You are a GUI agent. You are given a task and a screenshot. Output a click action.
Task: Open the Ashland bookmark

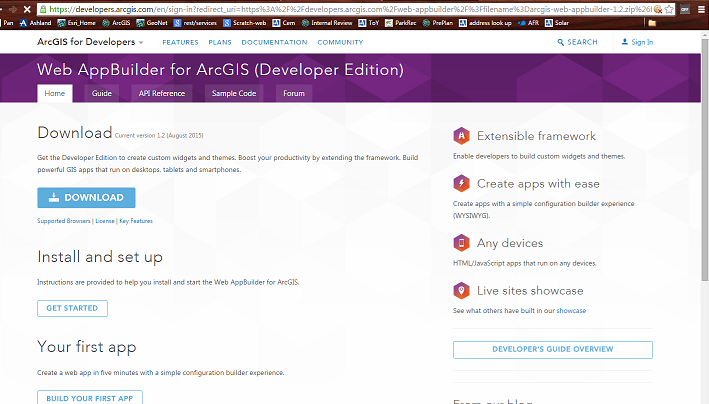pos(35,23)
